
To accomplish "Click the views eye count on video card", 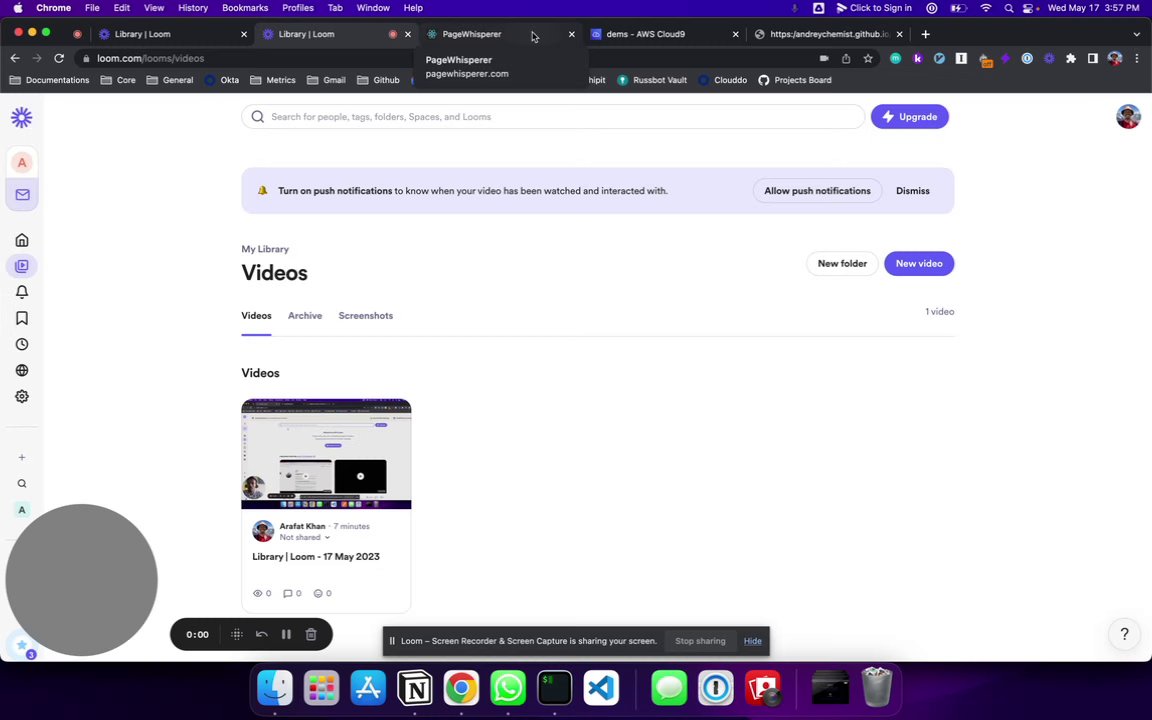I will coord(262,594).
